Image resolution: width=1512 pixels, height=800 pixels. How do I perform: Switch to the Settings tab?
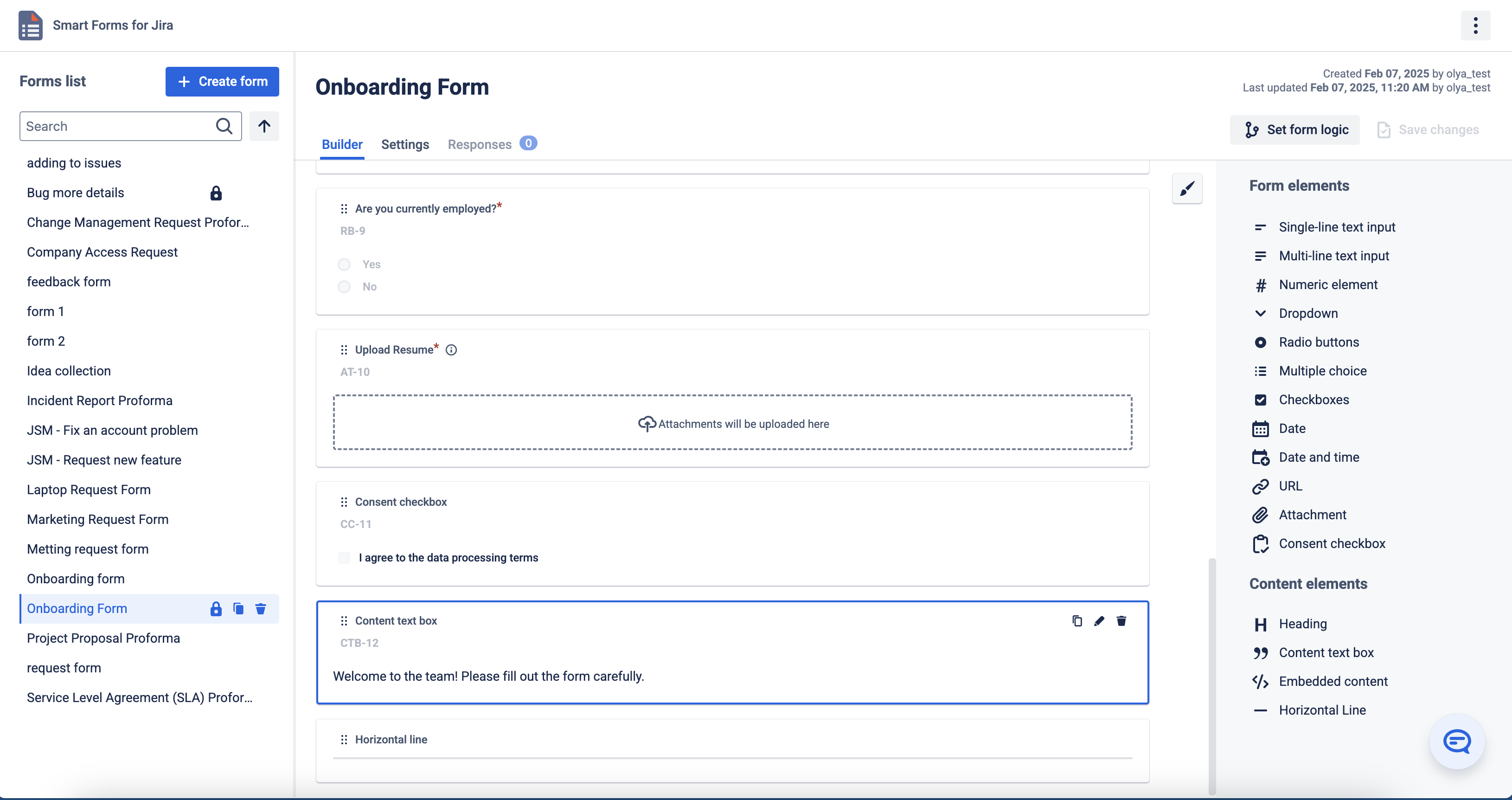[404, 144]
